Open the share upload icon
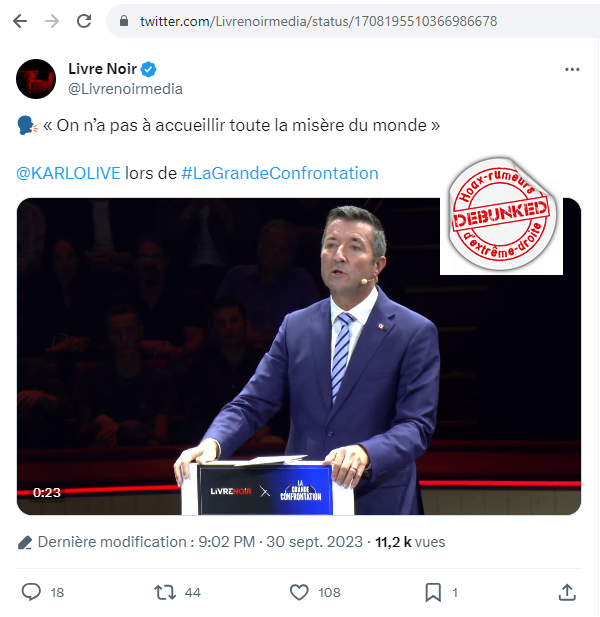This screenshot has width=600, height=617. point(567,592)
